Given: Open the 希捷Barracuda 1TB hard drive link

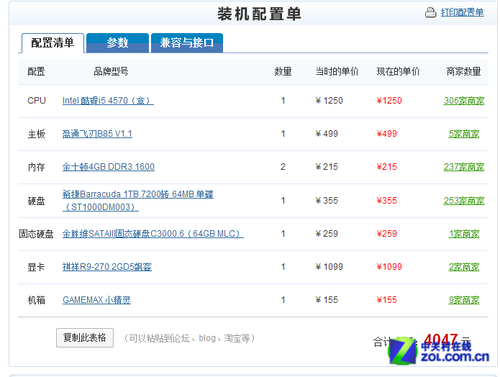Looking at the screenshot, I should tap(138, 200).
